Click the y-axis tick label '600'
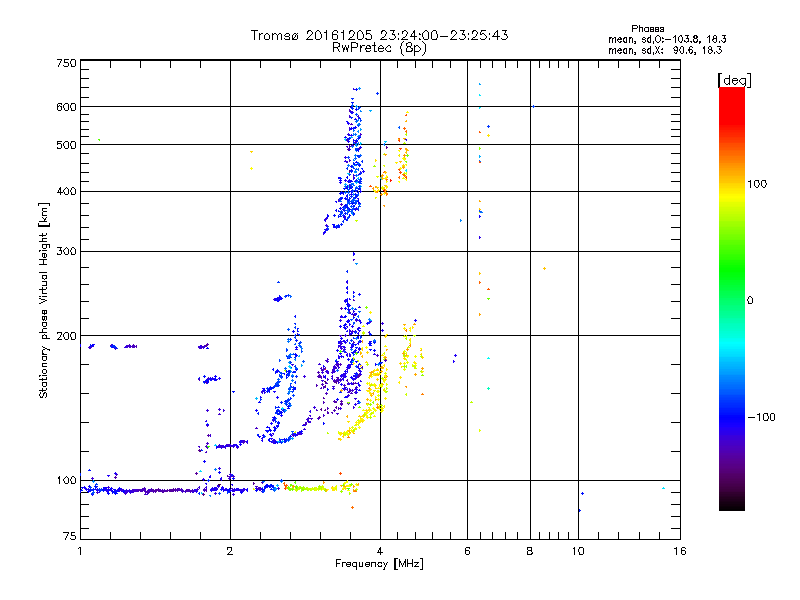 66,107
